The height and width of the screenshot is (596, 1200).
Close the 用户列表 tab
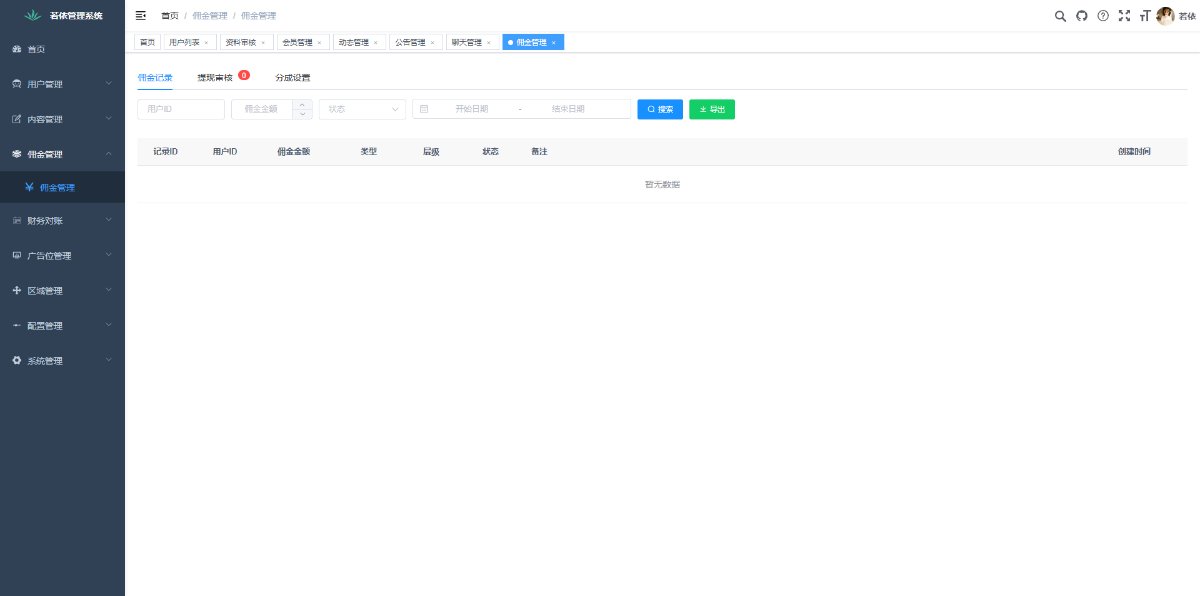tap(206, 43)
